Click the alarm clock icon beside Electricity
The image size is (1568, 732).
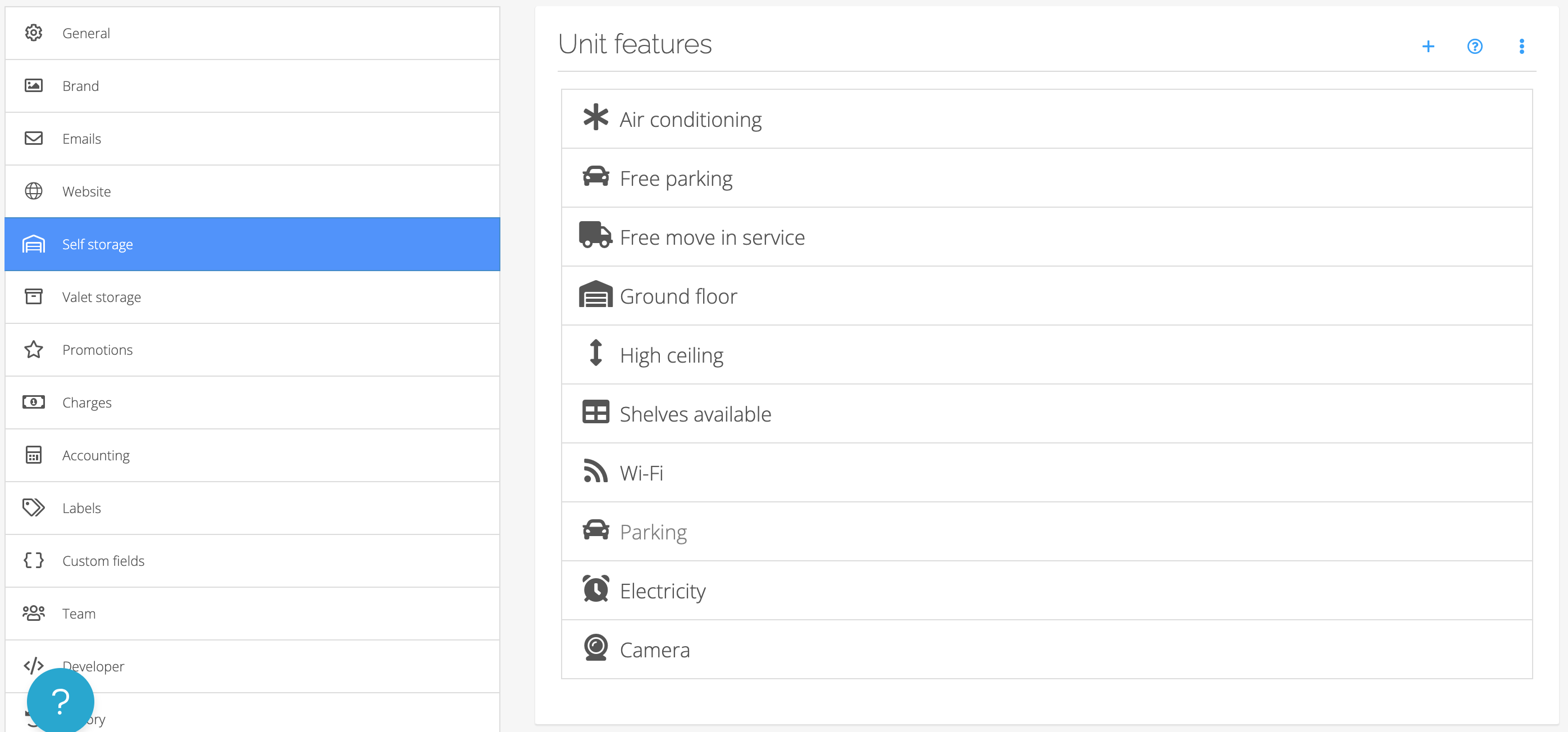[595, 589]
